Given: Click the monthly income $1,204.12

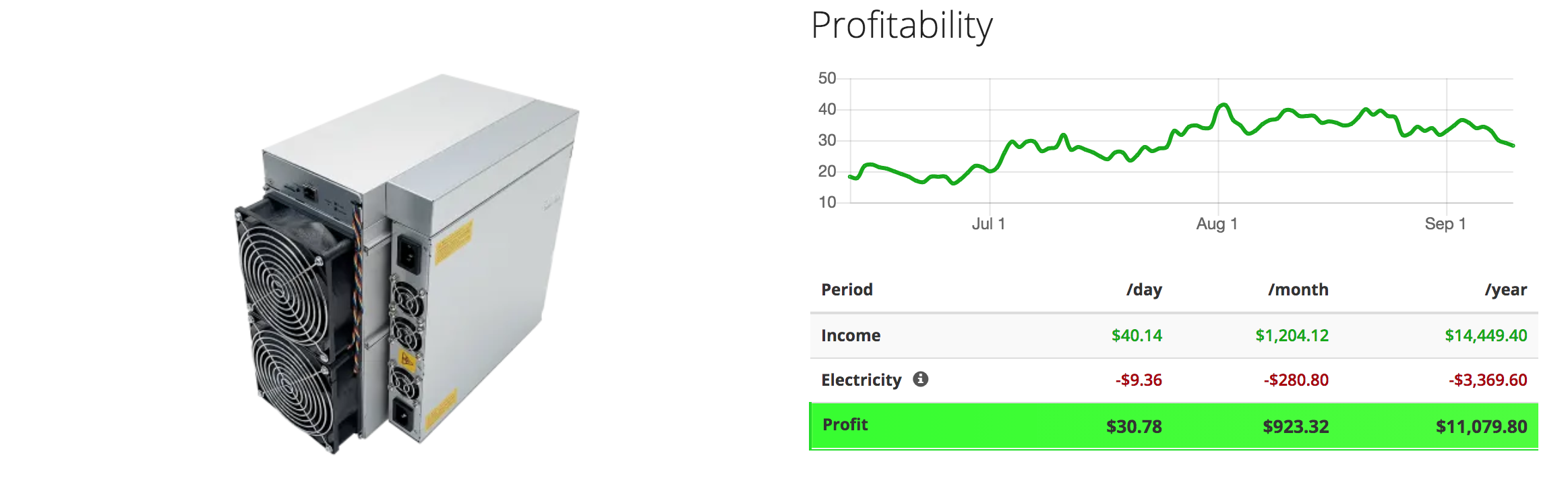Looking at the screenshot, I should click(1292, 335).
